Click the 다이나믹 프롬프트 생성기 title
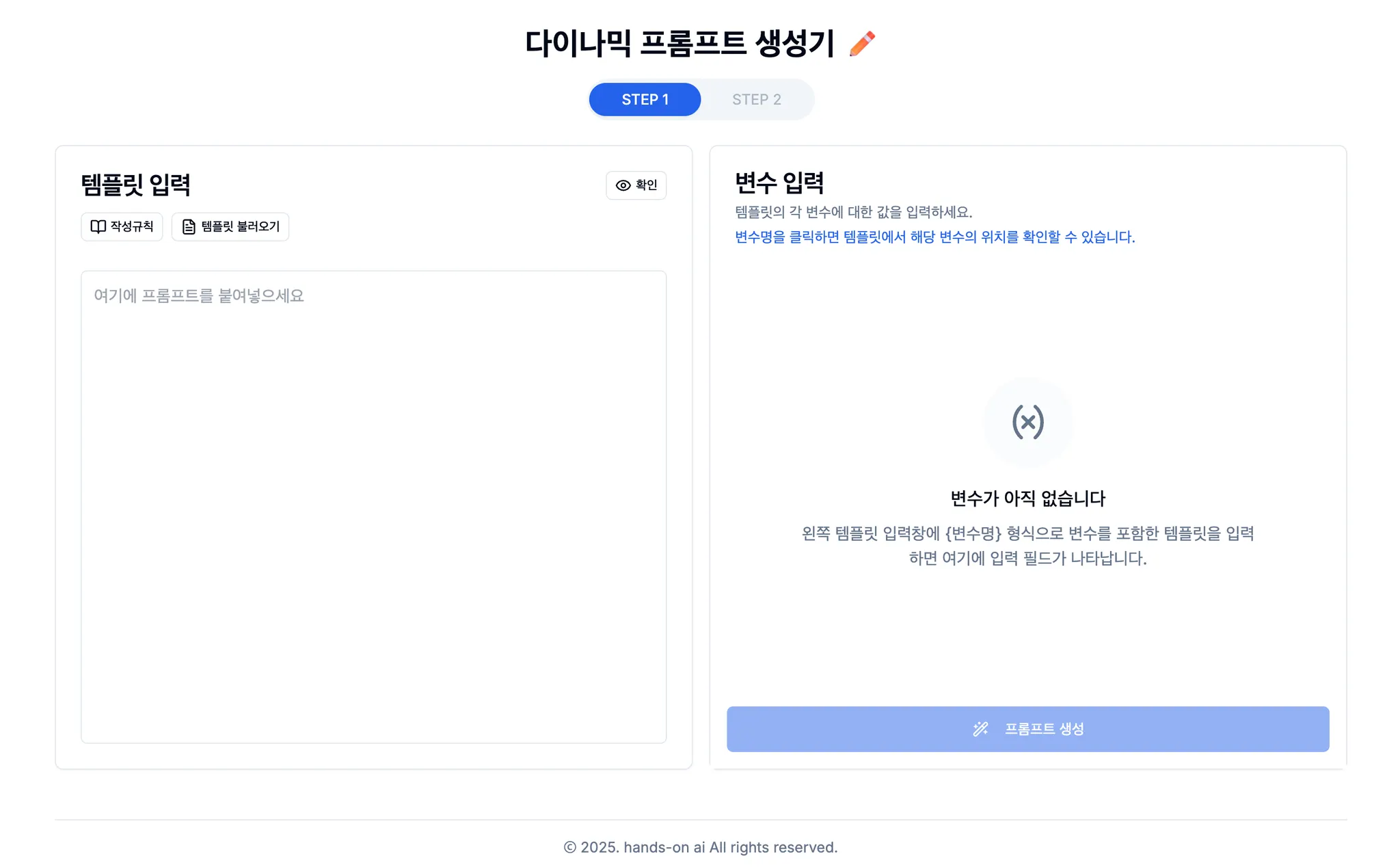Viewport: 1400px width, 867px height. pos(679,44)
